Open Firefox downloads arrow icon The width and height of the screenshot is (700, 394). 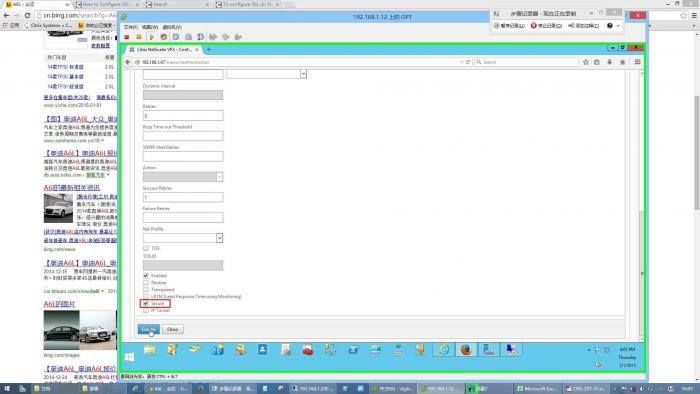click(x=609, y=62)
